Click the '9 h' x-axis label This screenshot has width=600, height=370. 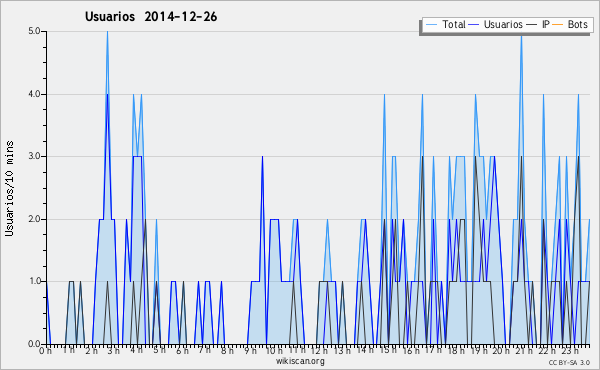point(250,351)
